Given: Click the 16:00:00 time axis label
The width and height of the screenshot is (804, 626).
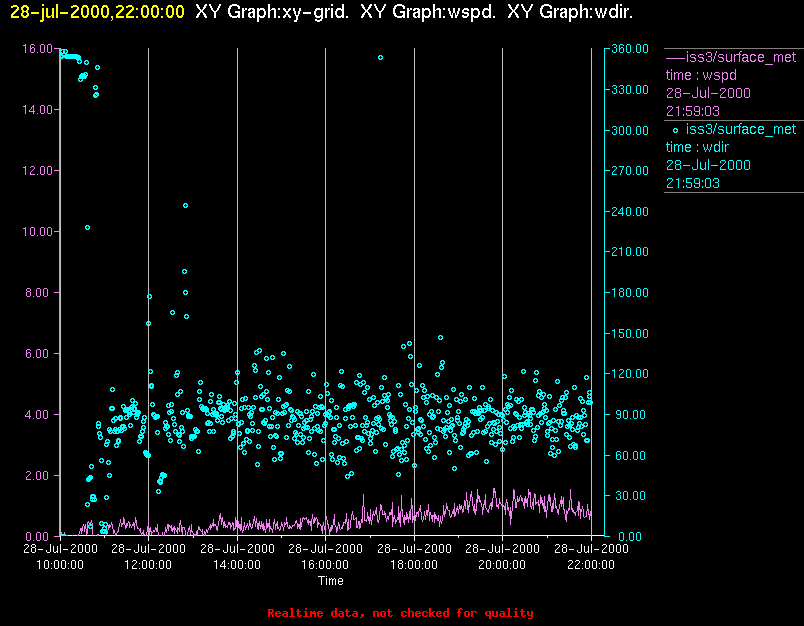Looking at the screenshot, I should pyautogui.click(x=325, y=565).
